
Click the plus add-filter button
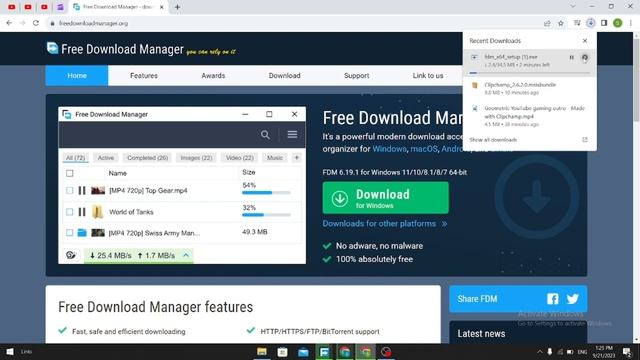[297, 158]
